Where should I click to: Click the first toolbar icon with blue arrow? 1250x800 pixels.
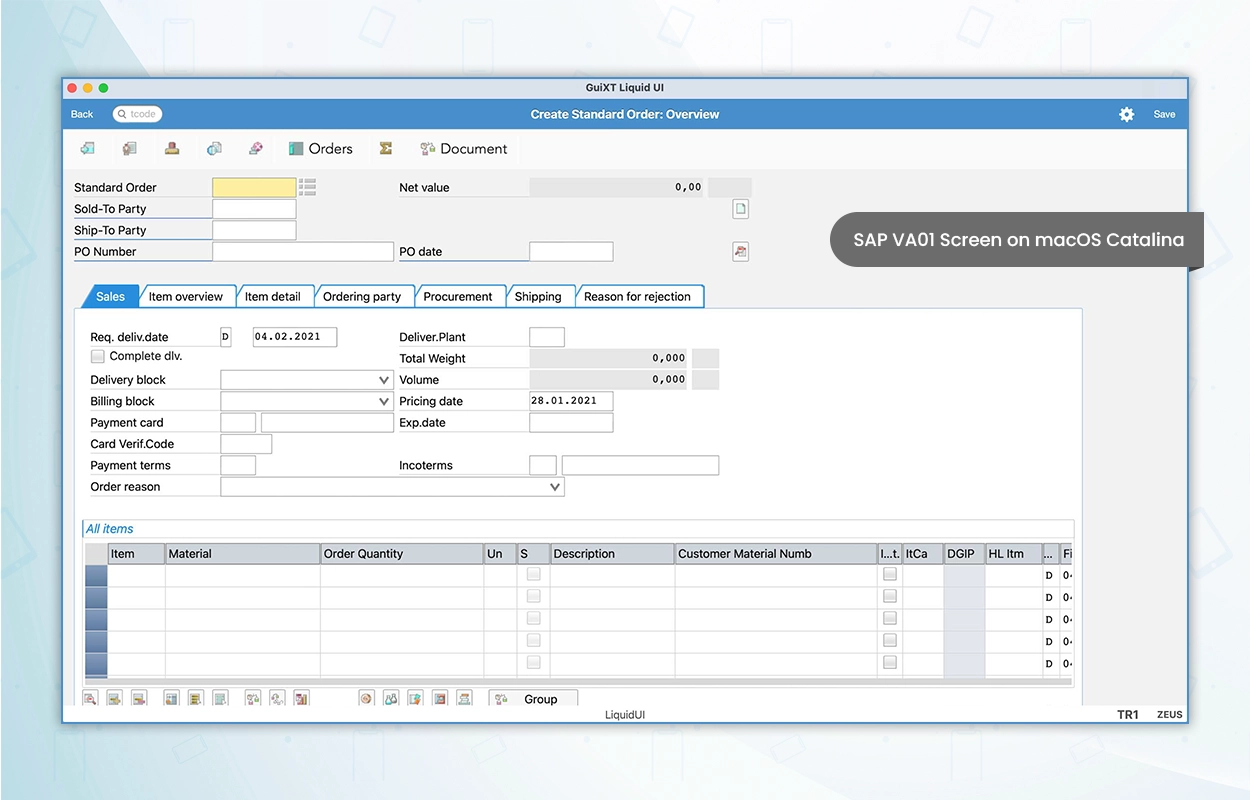pyautogui.click(x=88, y=148)
